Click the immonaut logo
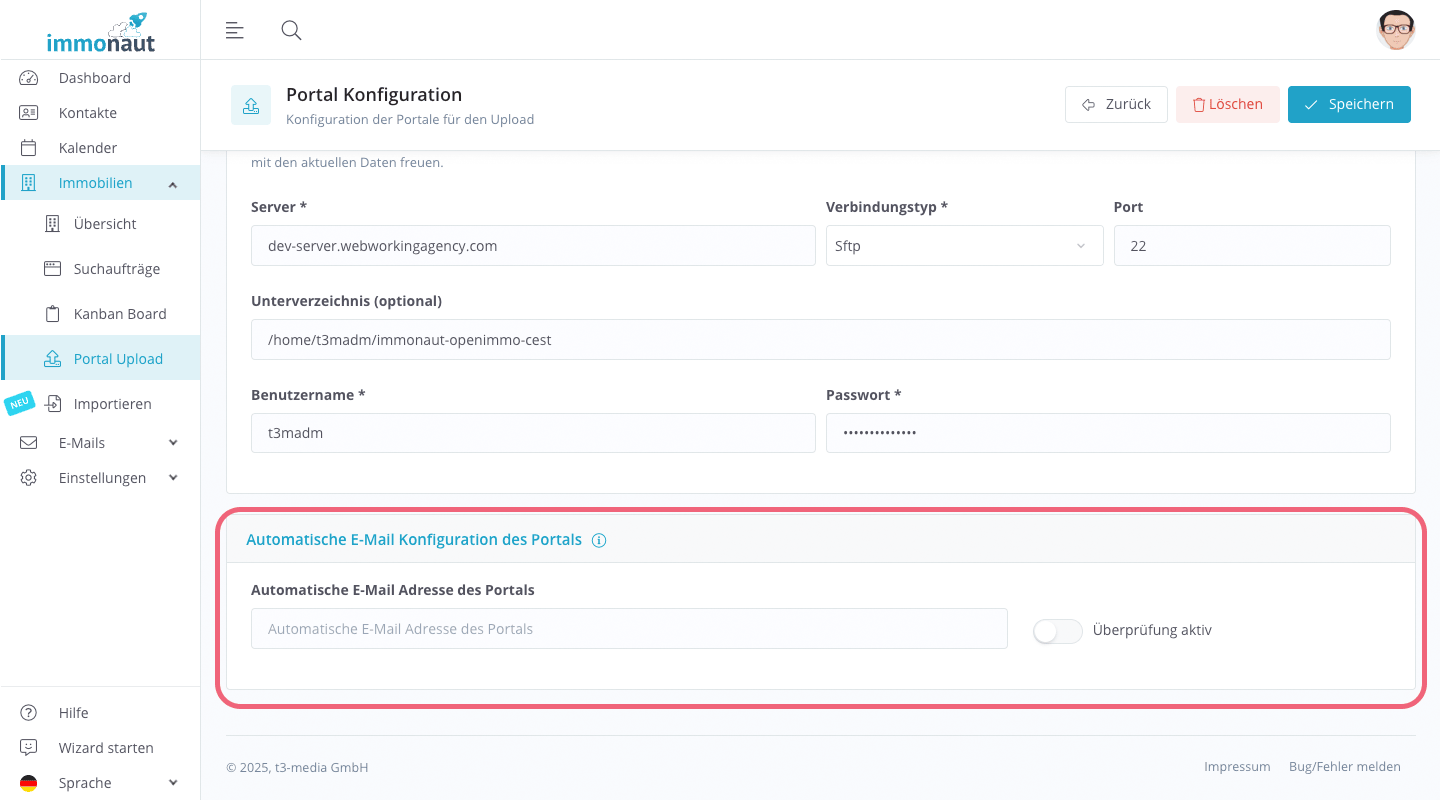Screen dimensions: 1440x800 tap(100, 32)
